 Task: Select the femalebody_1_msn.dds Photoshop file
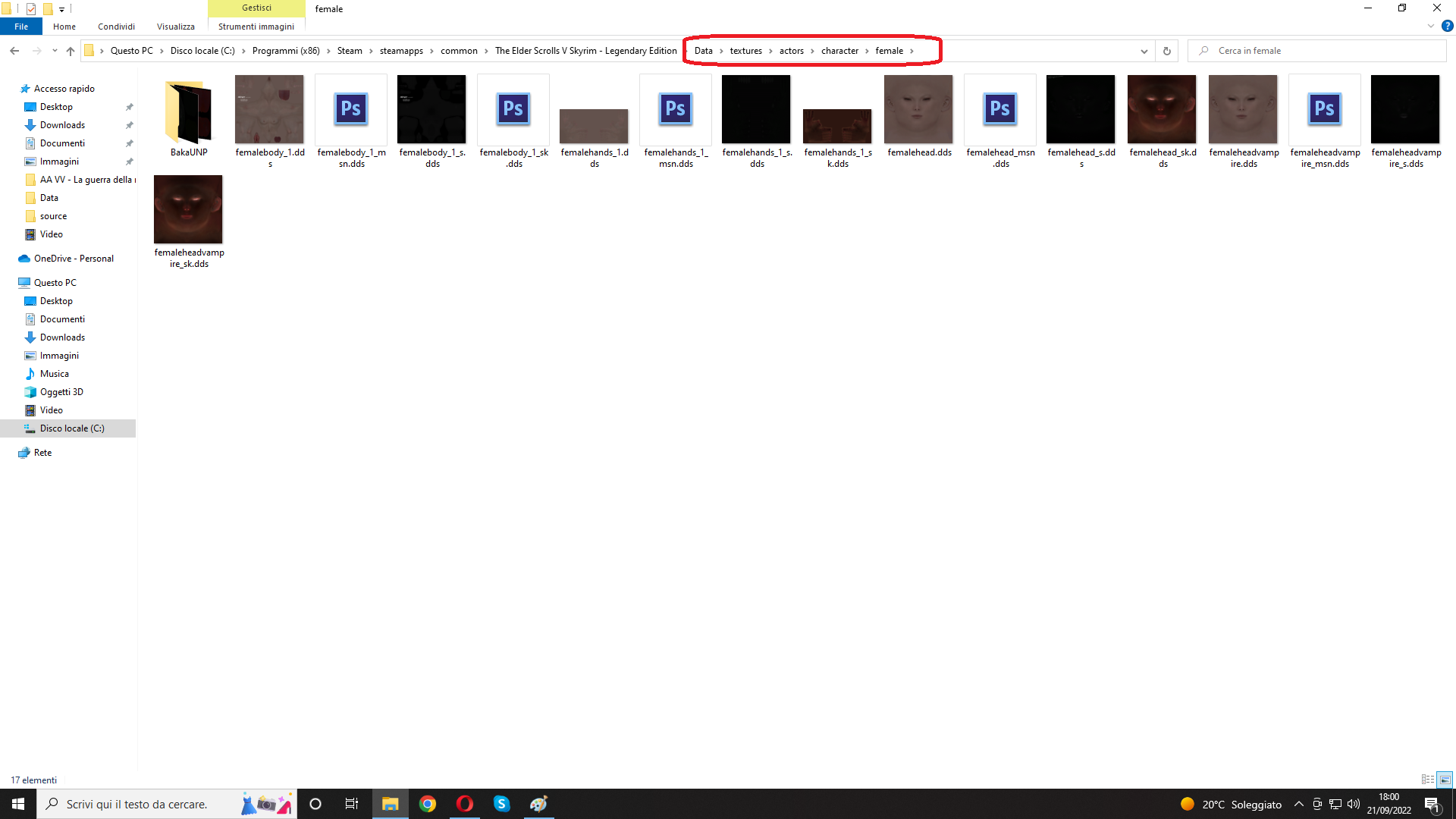(x=351, y=121)
